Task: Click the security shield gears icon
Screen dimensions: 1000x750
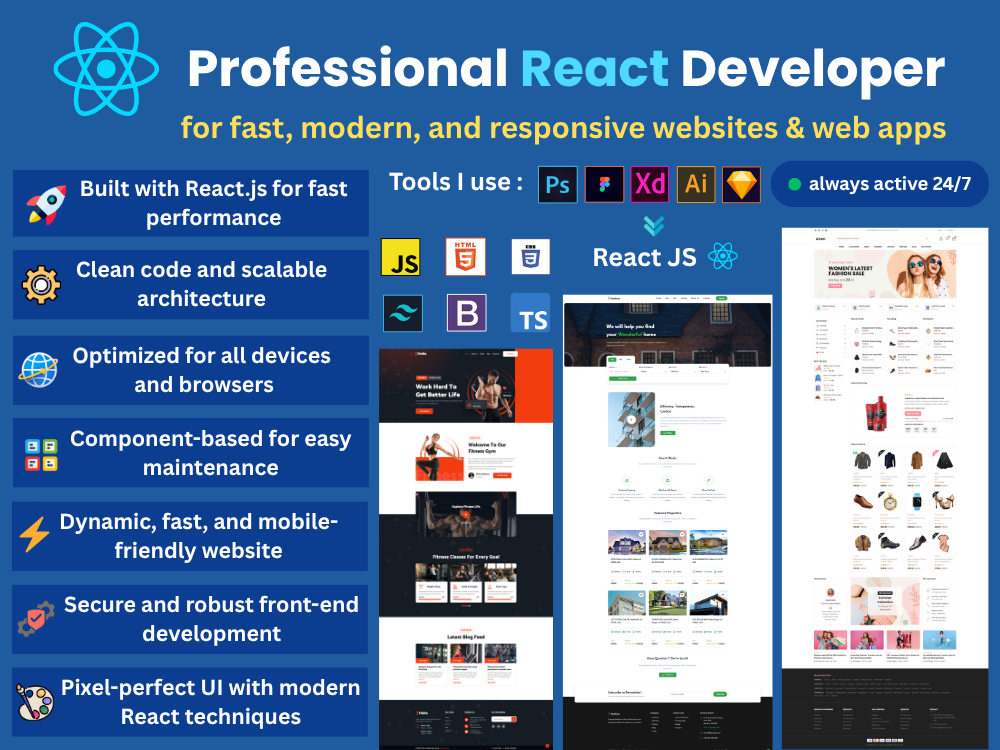Action: 36,619
